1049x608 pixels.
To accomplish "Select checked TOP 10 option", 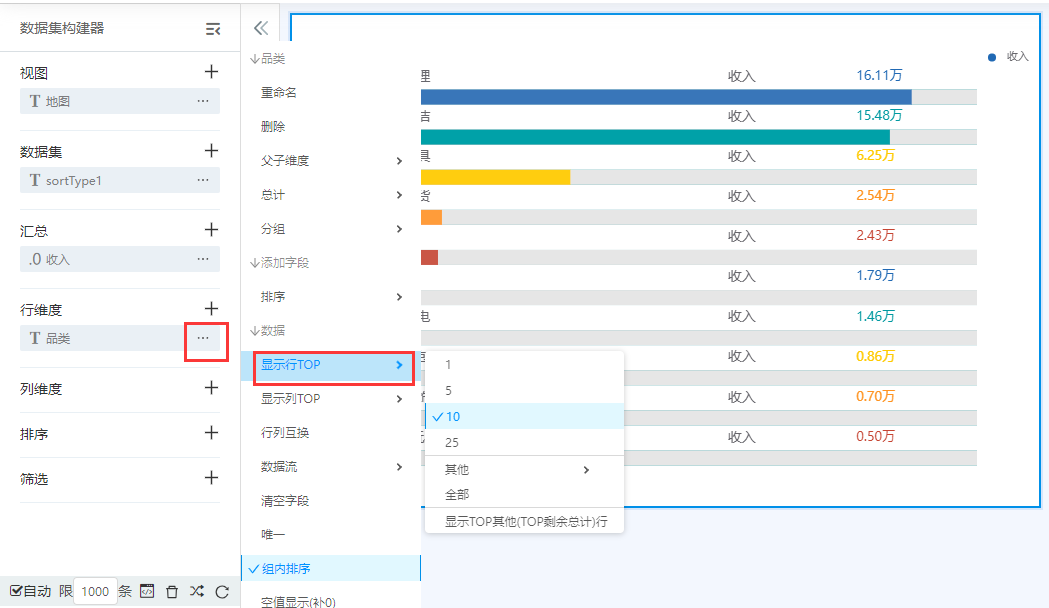I will 524,416.
